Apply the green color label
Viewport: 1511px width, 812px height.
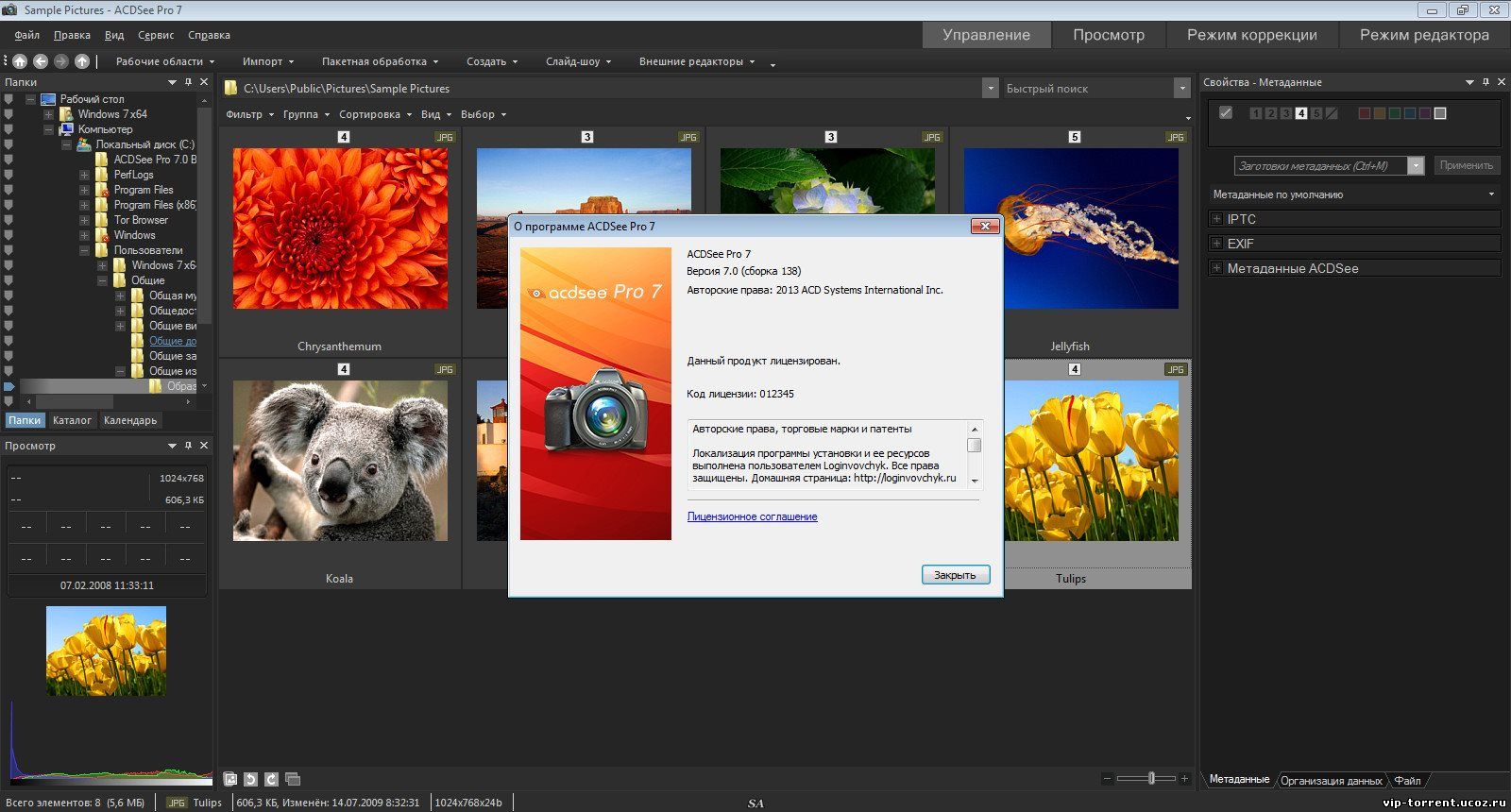(1395, 113)
